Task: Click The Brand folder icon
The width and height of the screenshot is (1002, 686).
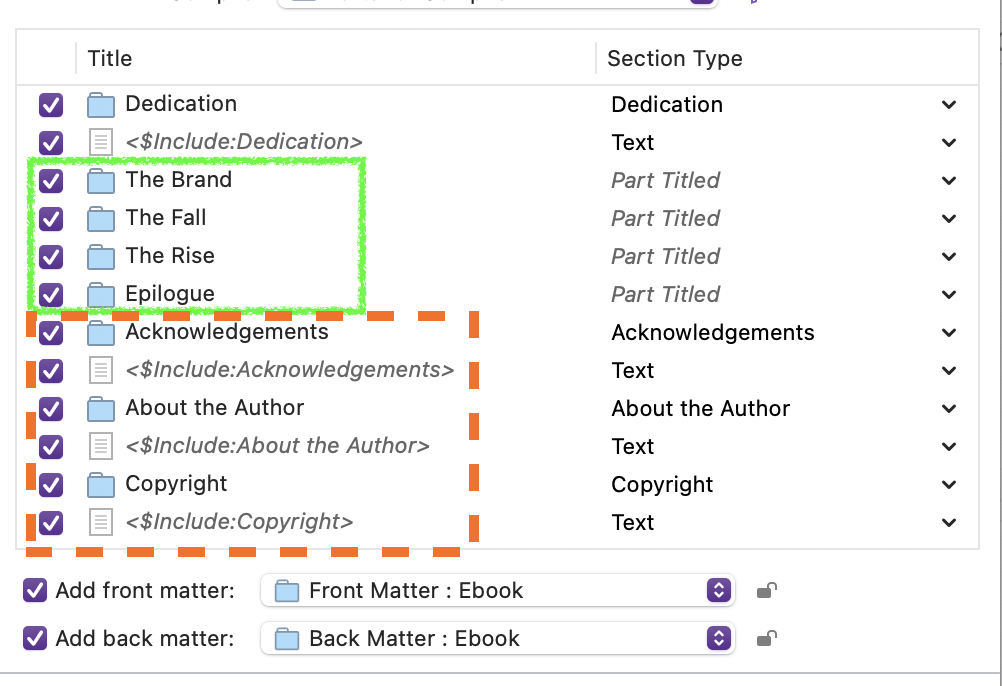Action: point(101,180)
